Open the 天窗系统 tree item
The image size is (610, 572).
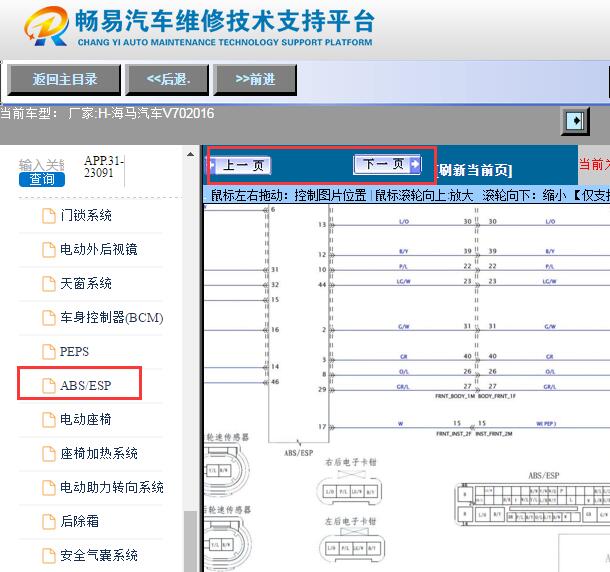point(86,284)
